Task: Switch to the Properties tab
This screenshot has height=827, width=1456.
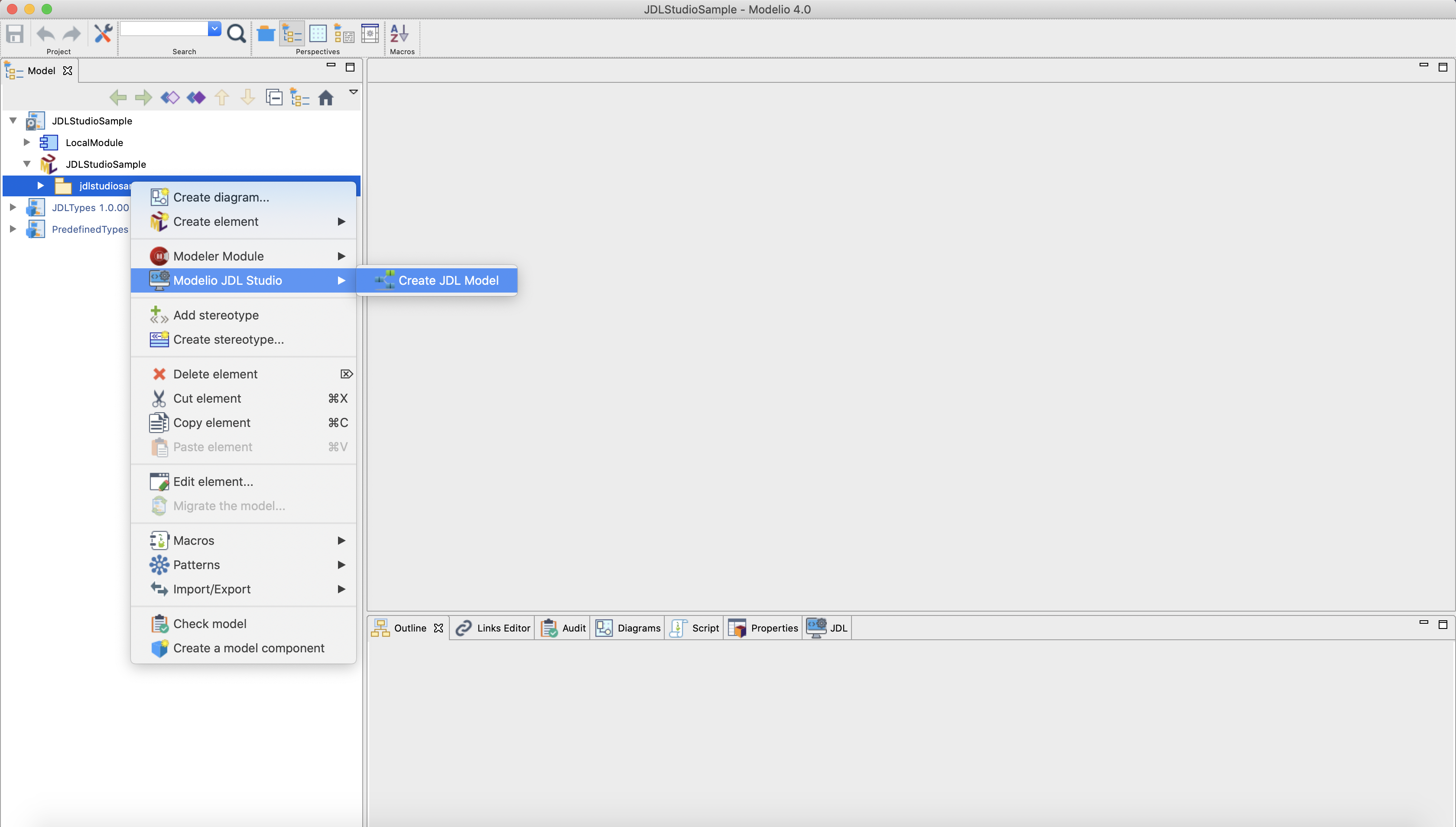Action: [763, 628]
